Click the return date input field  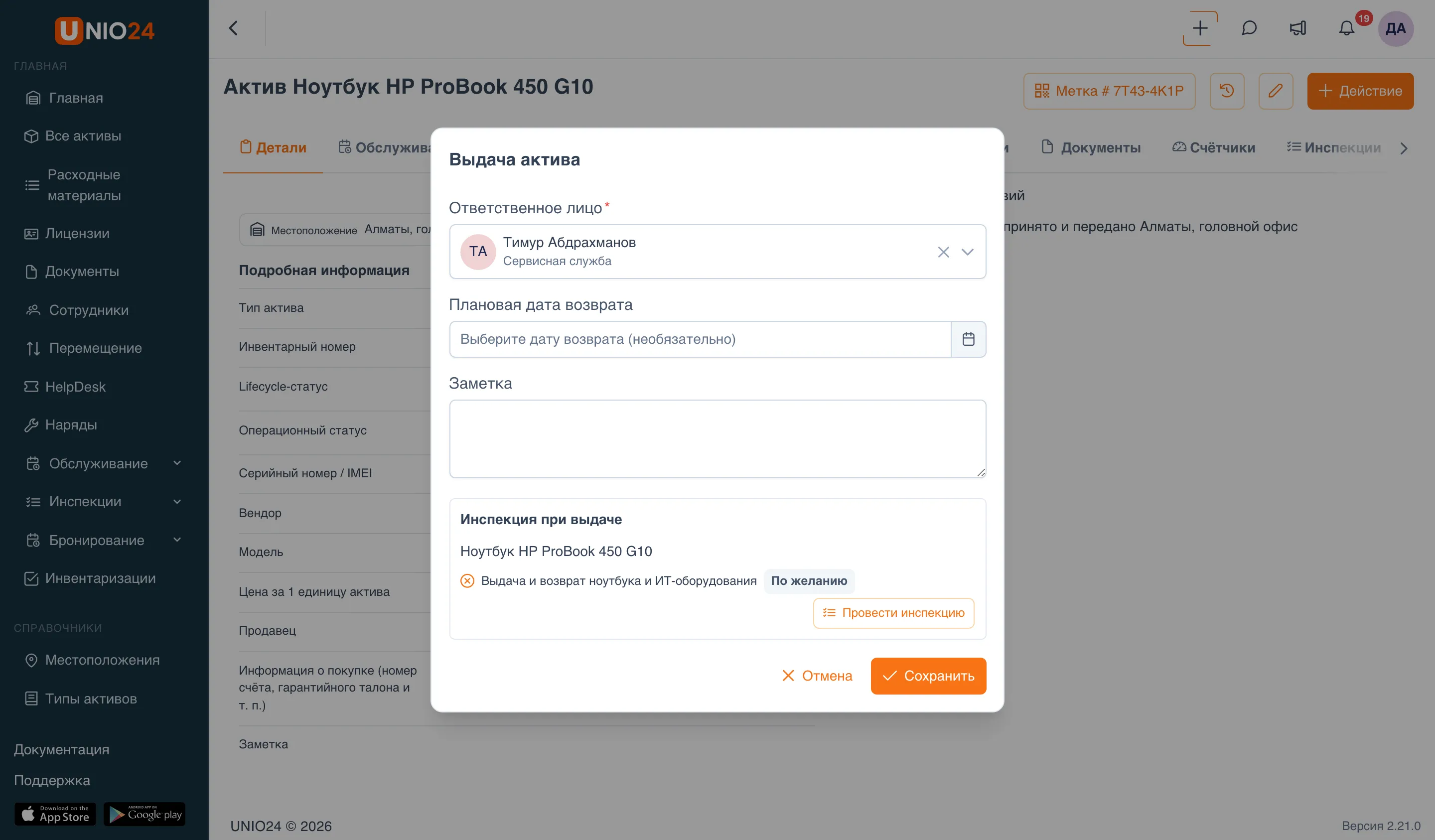pyautogui.click(x=700, y=339)
